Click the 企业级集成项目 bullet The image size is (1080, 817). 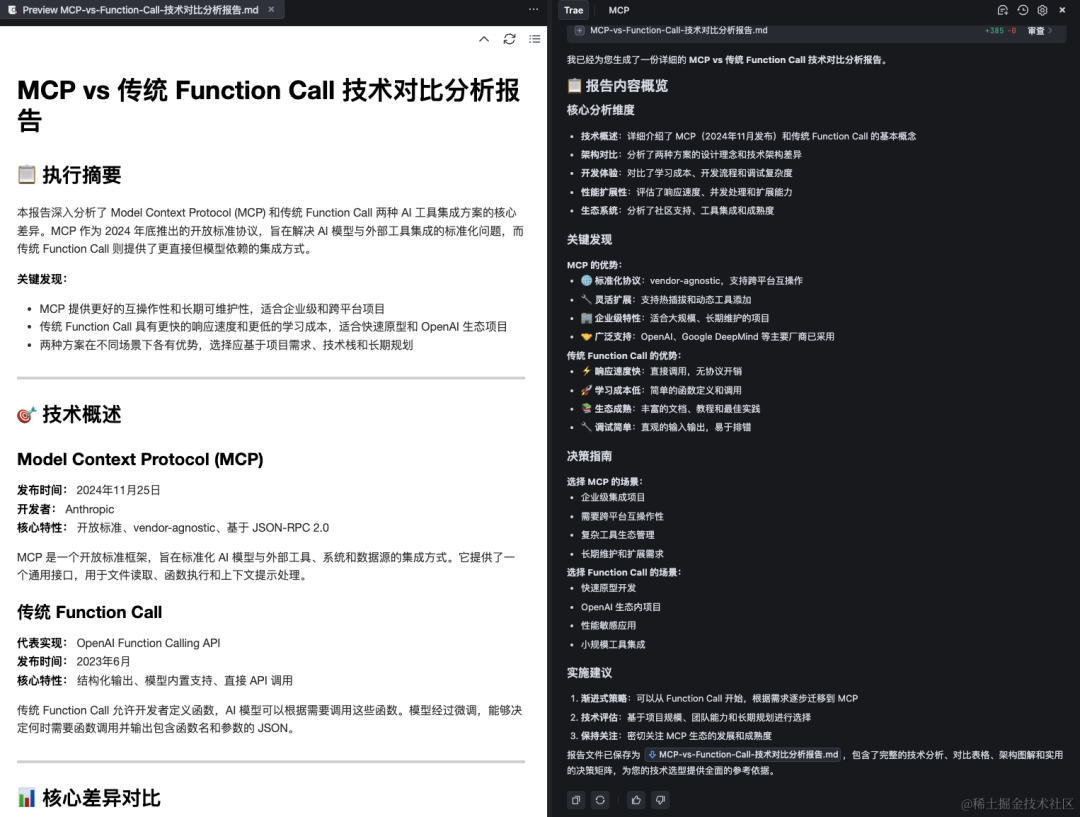(613, 497)
